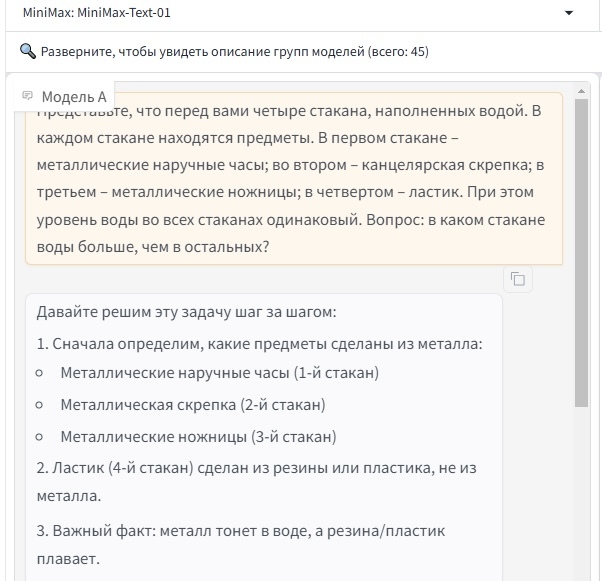Click the chat bubble icon next to Модель A
Viewport: 602px width, 581px height.
click(x=27, y=96)
